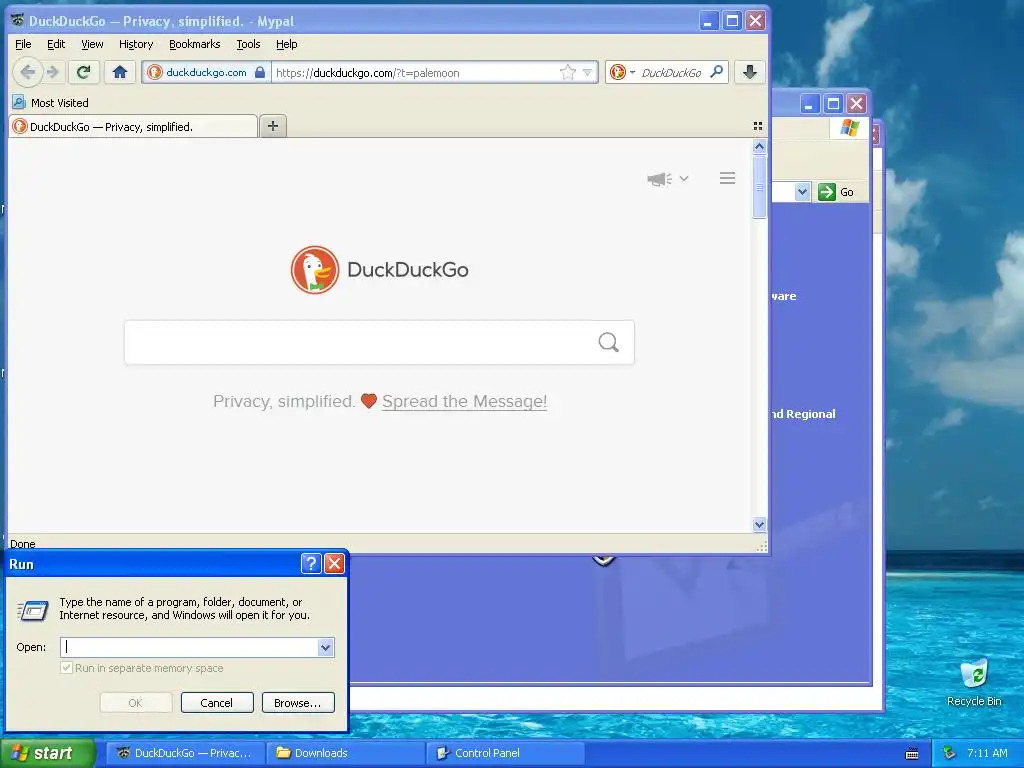
Task: Go back with the browser Back arrow
Action: click(x=27, y=72)
